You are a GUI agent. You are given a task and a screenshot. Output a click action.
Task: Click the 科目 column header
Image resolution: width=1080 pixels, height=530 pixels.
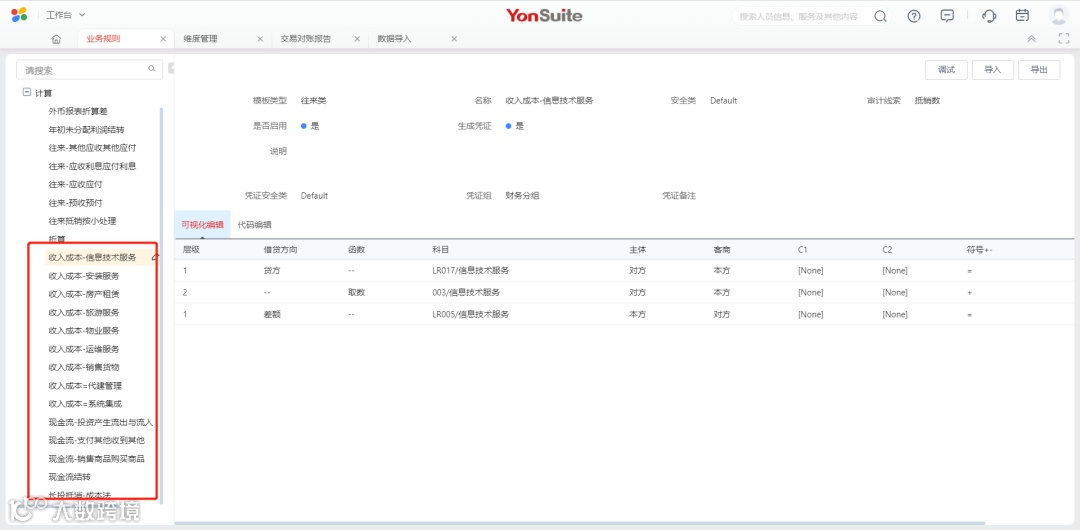pos(441,249)
